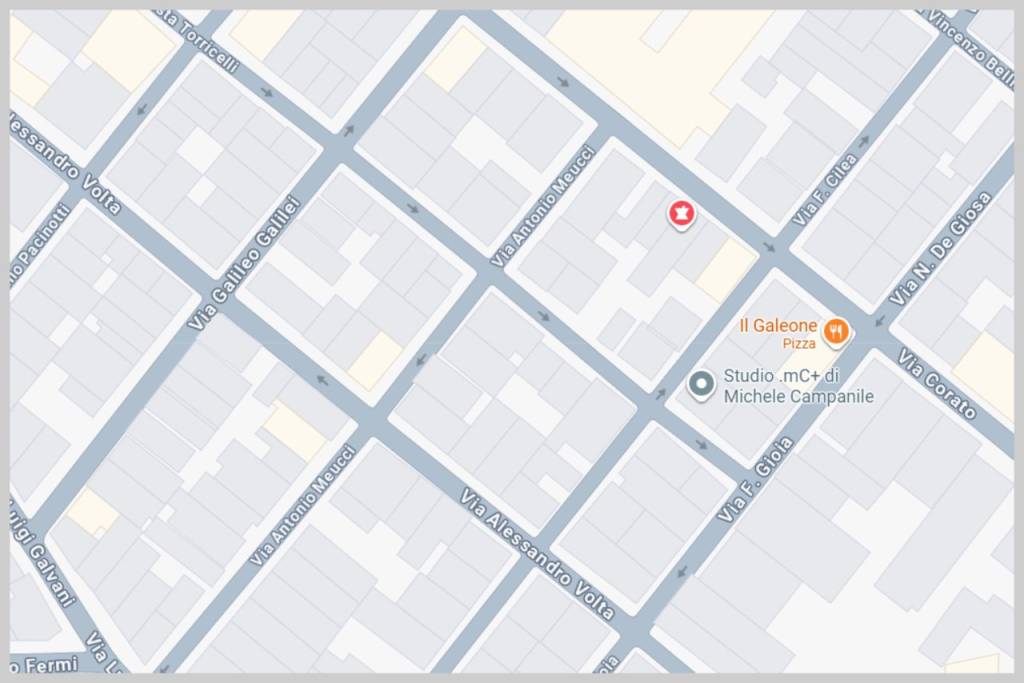Click the pale yellow building next to red marker
1024x683 pixels.
coord(727,270)
